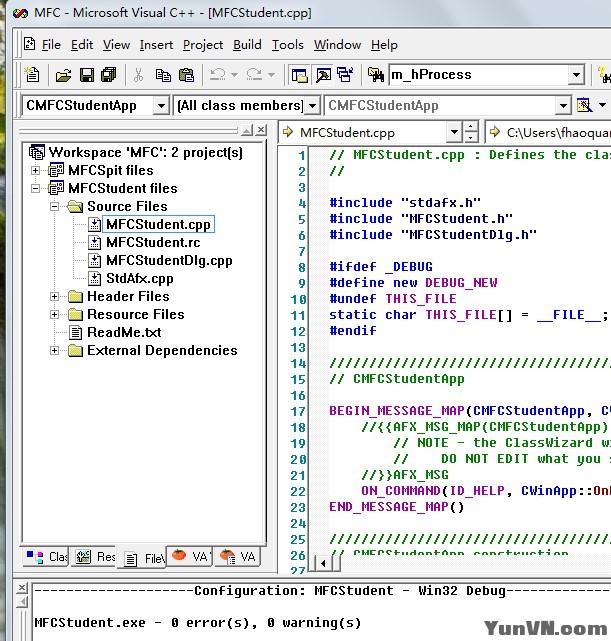Screen dimensions: 611x641
Task: Select MFCStudent.cpp in the file tree
Action: point(158,224)
